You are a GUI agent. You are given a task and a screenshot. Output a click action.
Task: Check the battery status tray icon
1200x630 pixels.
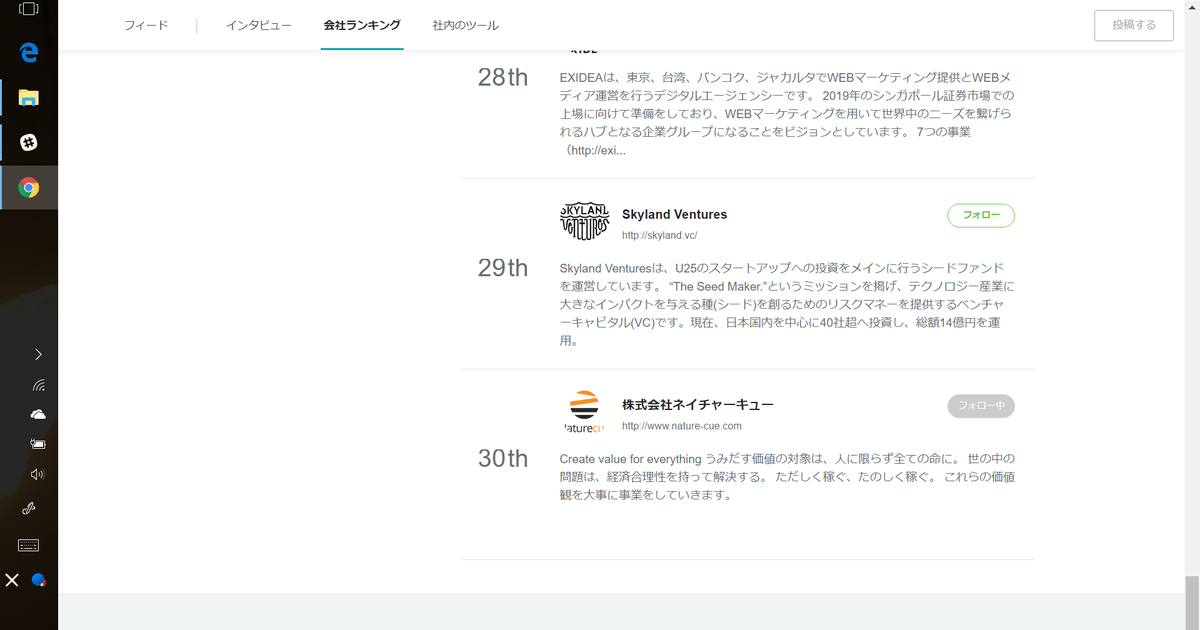pyautogui.click(x=38, y=444)
